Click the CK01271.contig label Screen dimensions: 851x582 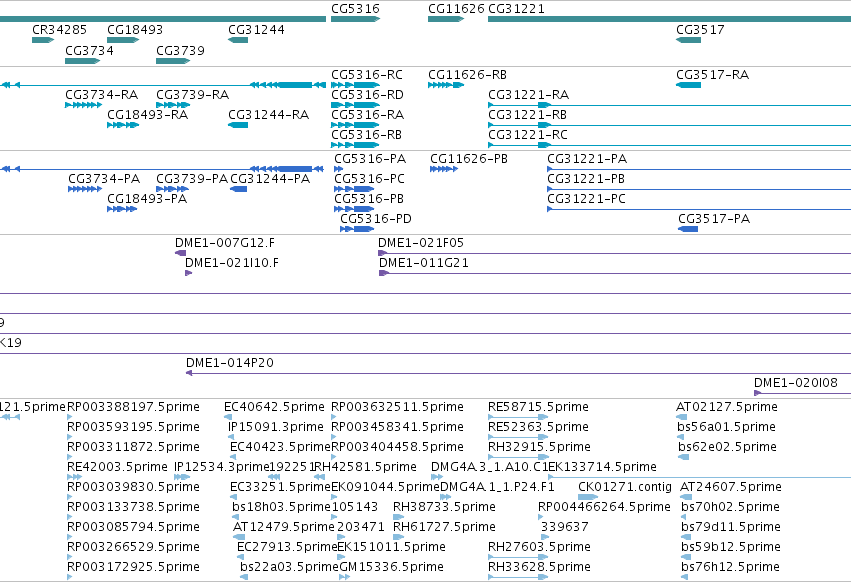pos(625,488)
